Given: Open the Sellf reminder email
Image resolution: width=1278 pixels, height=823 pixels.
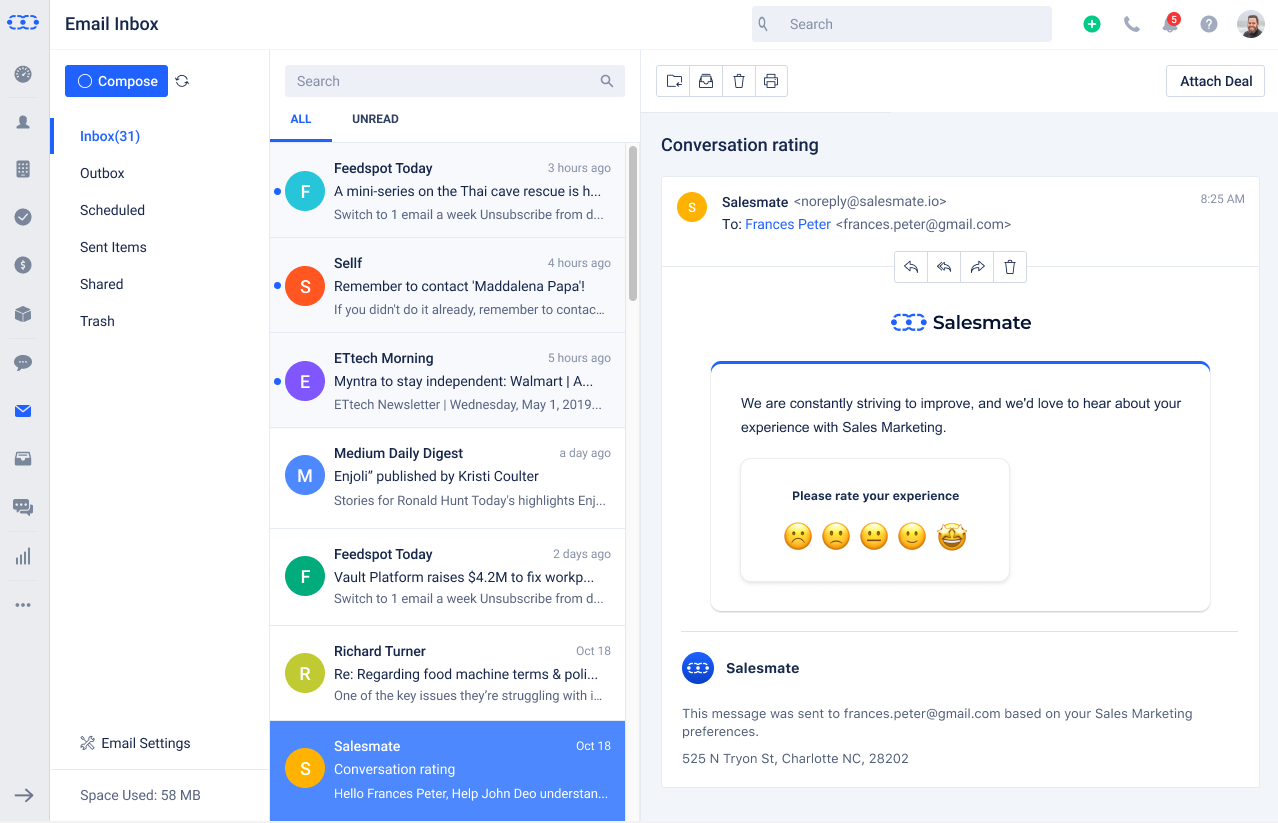Looking at the screenshot, I should pos(448,285).
